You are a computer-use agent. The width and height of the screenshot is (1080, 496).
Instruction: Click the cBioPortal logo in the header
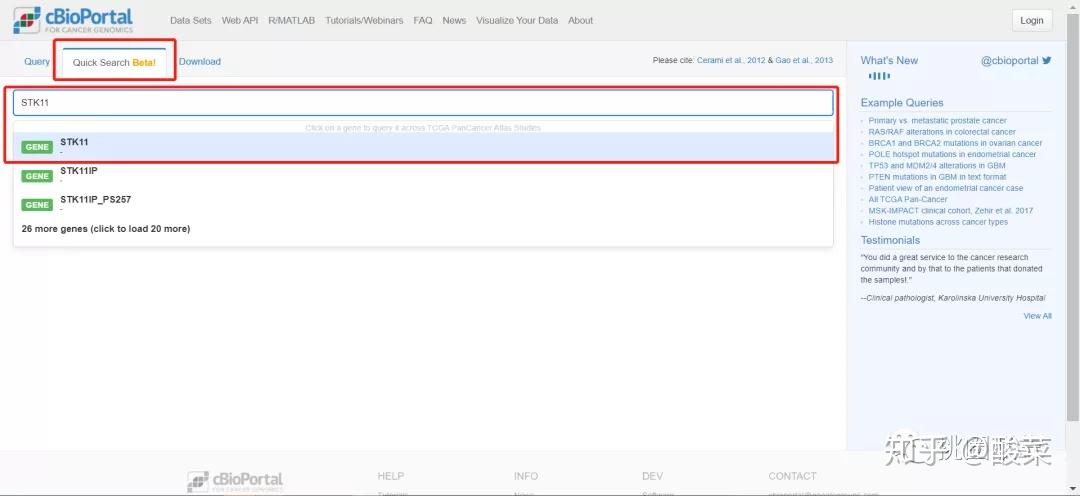click(x=72, y=20)
